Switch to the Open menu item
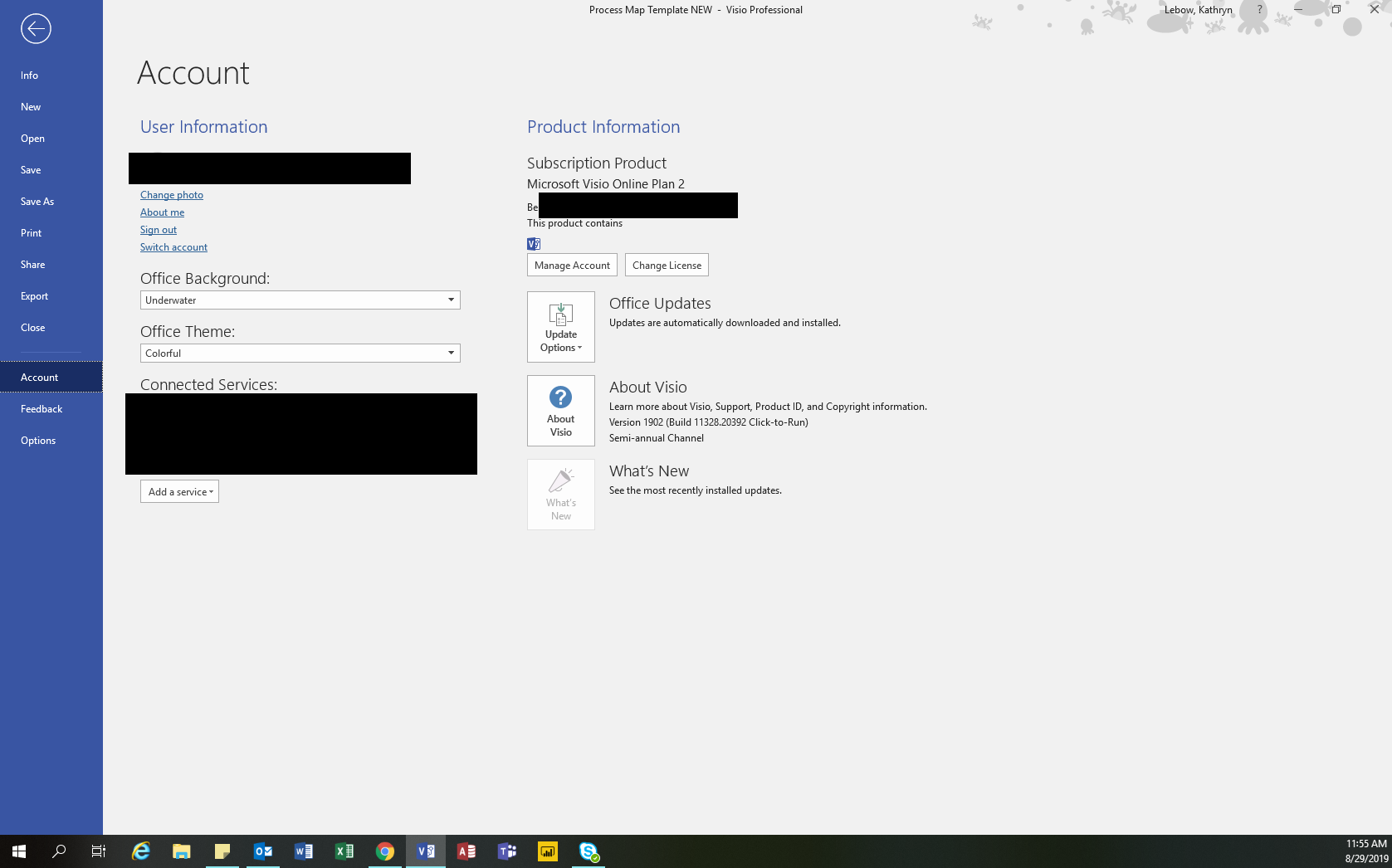 [32, 138]
